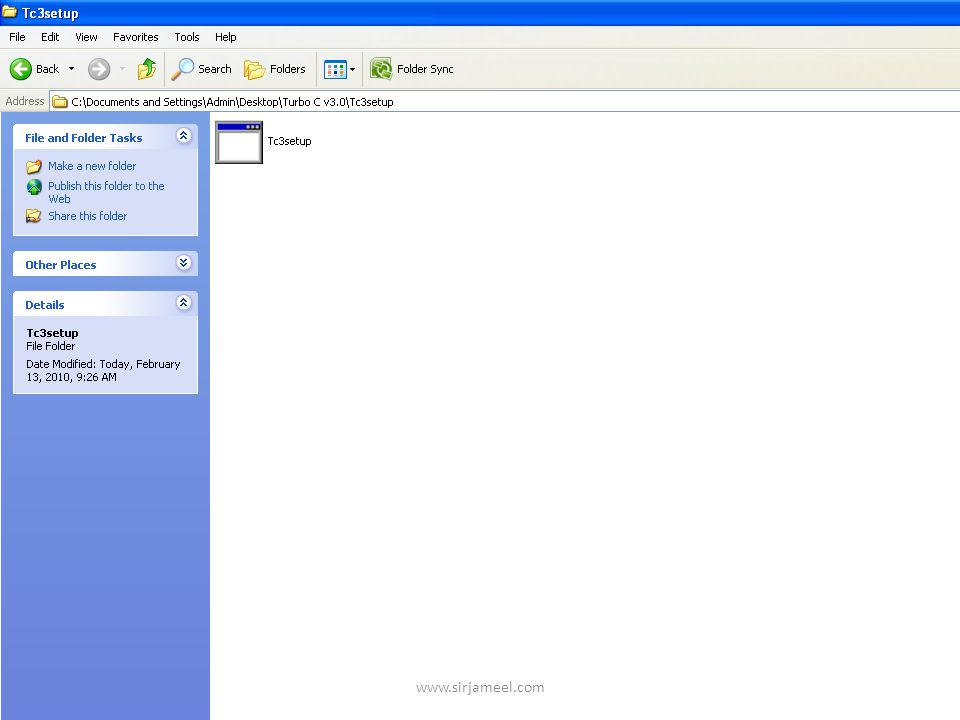960x720 pixels.
Task: Toggle the Folders pane button
Action: pos(274,69)
